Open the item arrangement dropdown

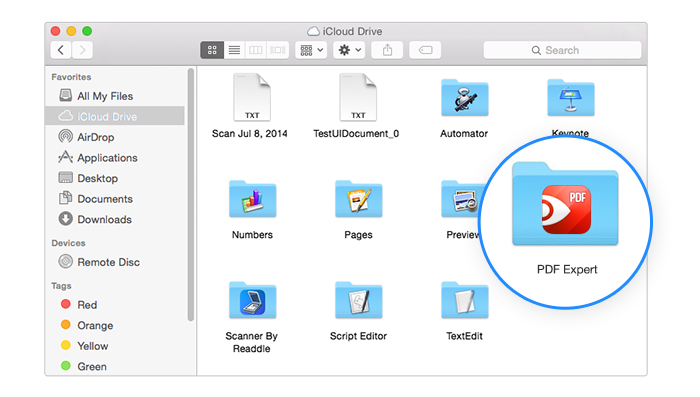(x=311, y=50)
